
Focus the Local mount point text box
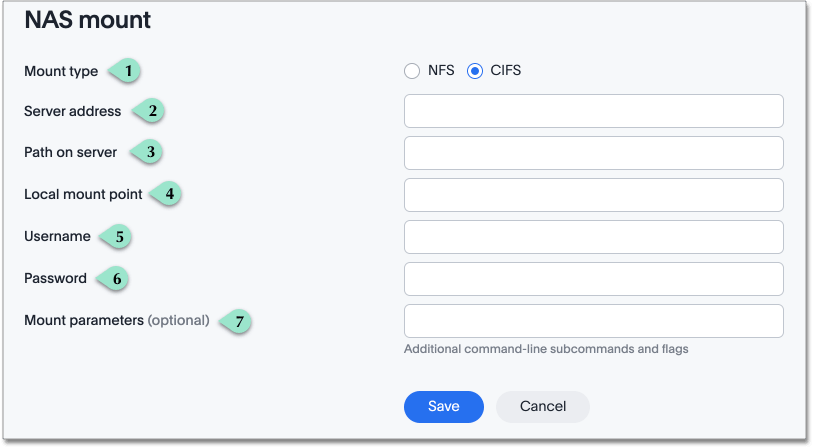point(593,195)
